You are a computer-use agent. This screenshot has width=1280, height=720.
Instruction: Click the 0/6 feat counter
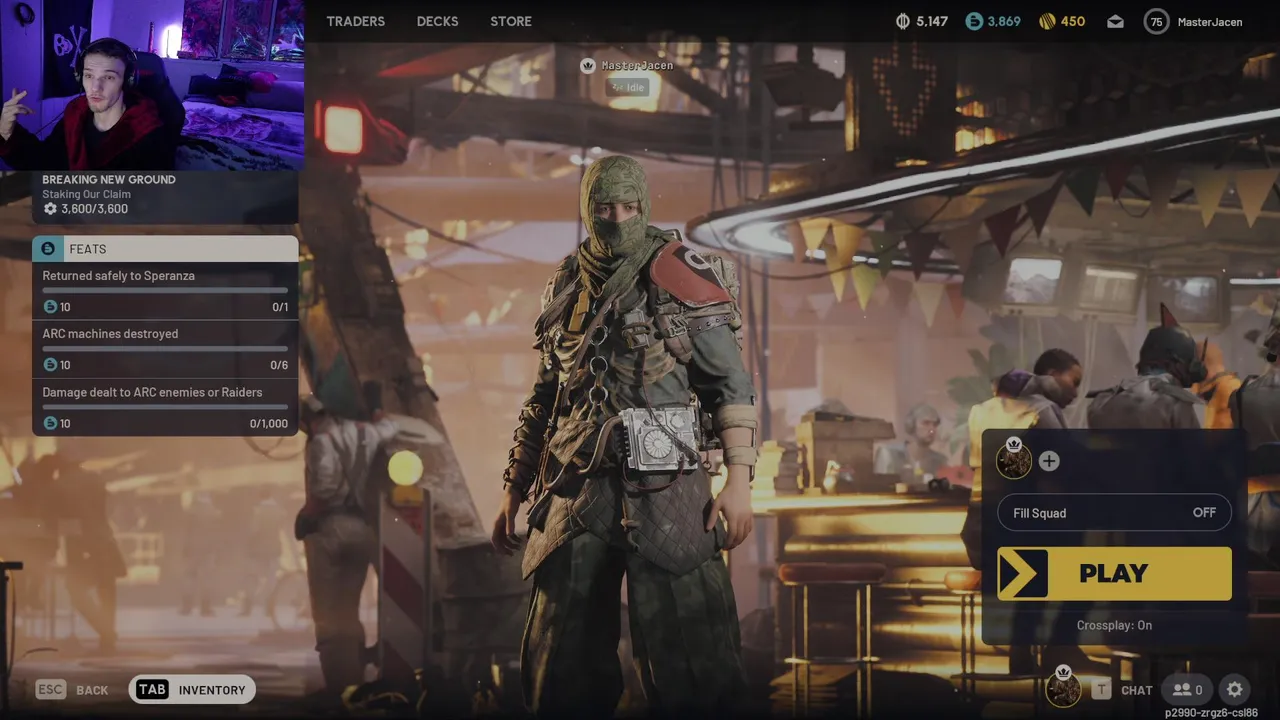(x=279, y=365)
